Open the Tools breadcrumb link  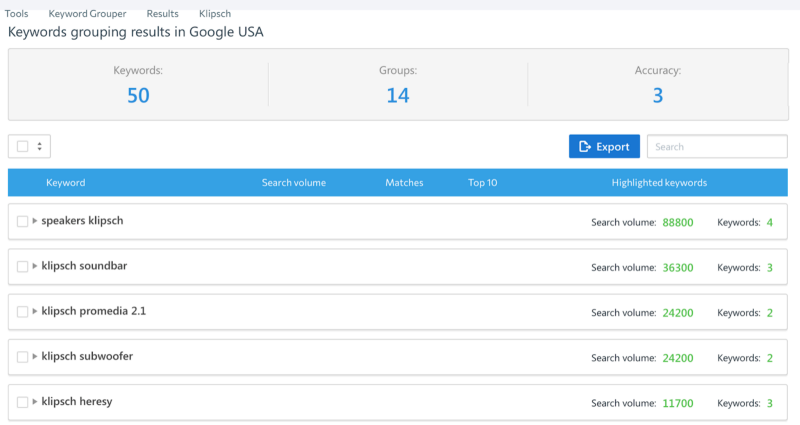[16, 14]
